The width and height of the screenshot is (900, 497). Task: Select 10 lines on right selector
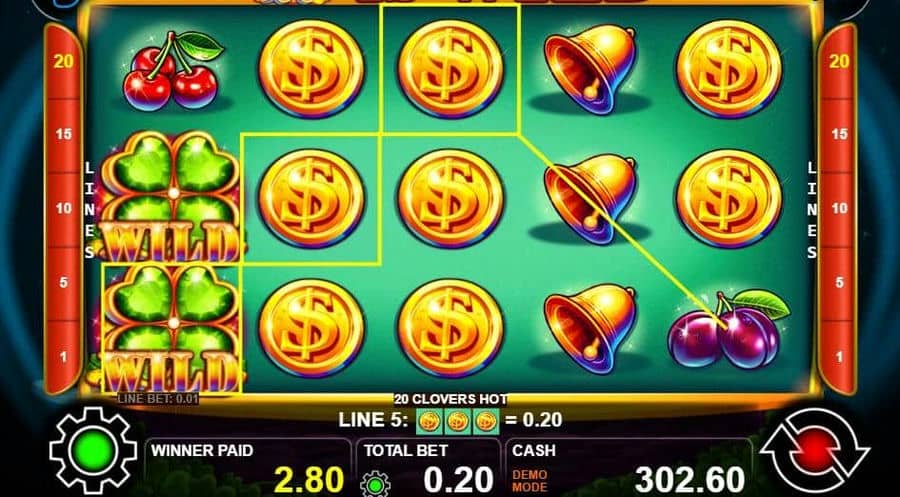click(x=839, y=208)
